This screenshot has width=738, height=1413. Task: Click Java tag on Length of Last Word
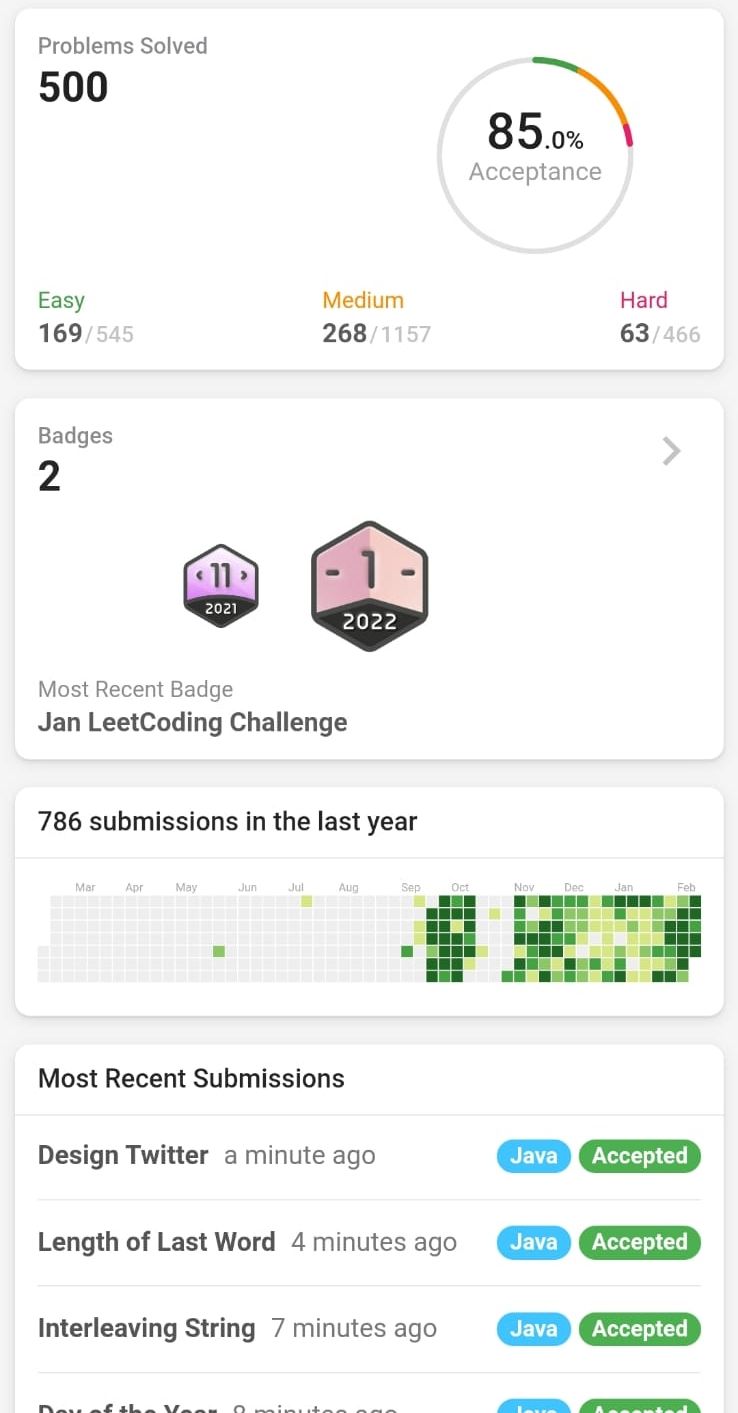coord(534,1242)
